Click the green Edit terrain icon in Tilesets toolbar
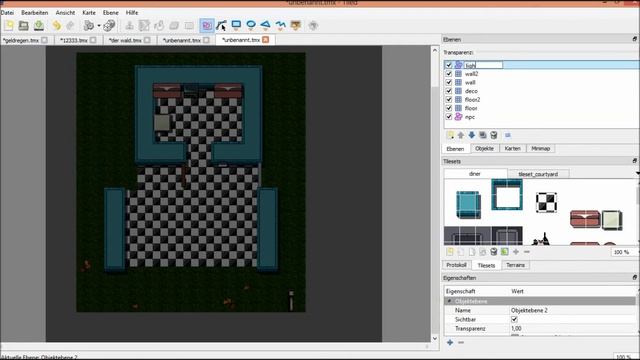Image resolution: width=640 pixels, height=360 pixels. pos(505,252)
